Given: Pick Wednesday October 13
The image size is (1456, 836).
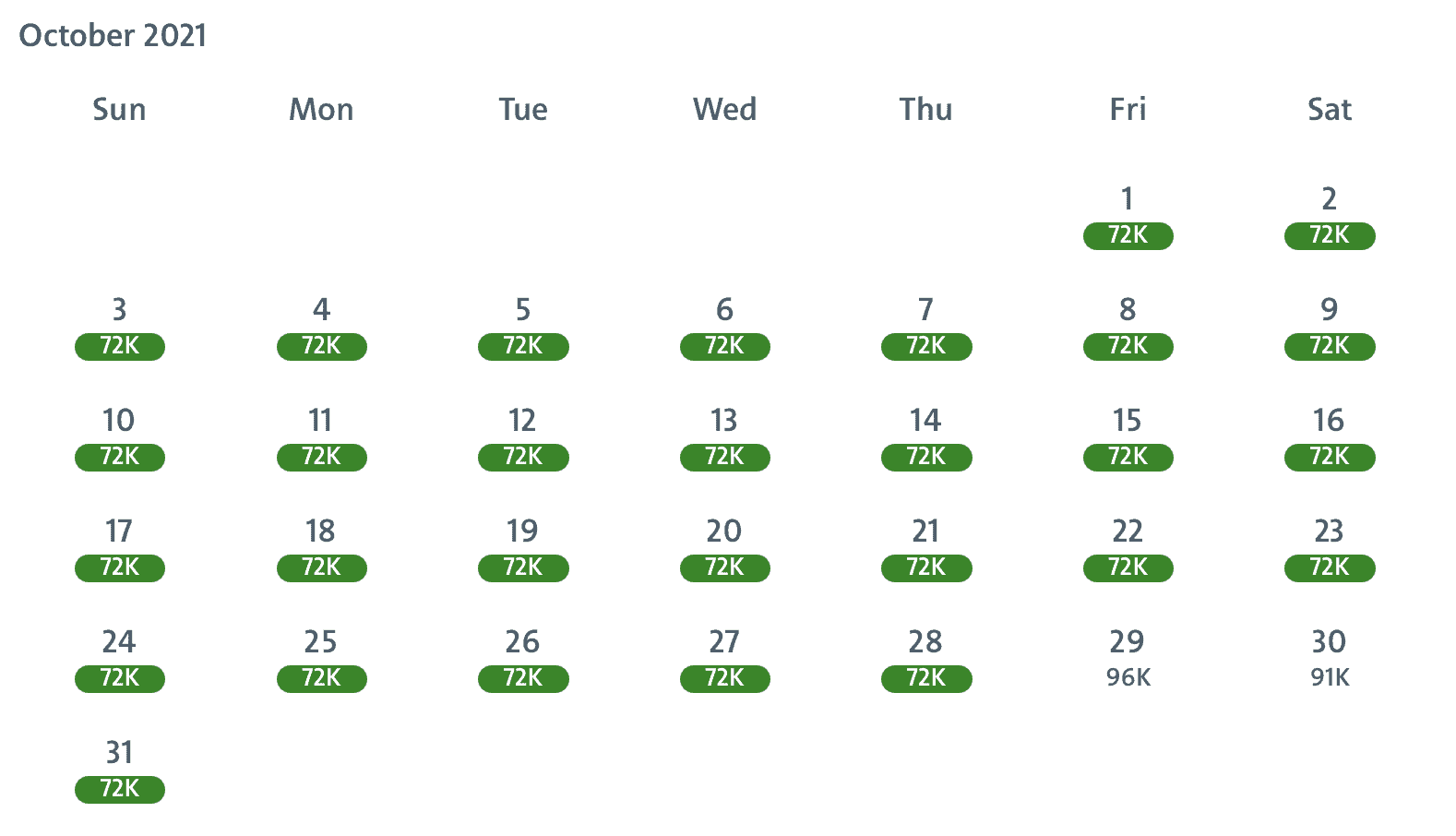Looking at the screenshot, I should 724,439.
